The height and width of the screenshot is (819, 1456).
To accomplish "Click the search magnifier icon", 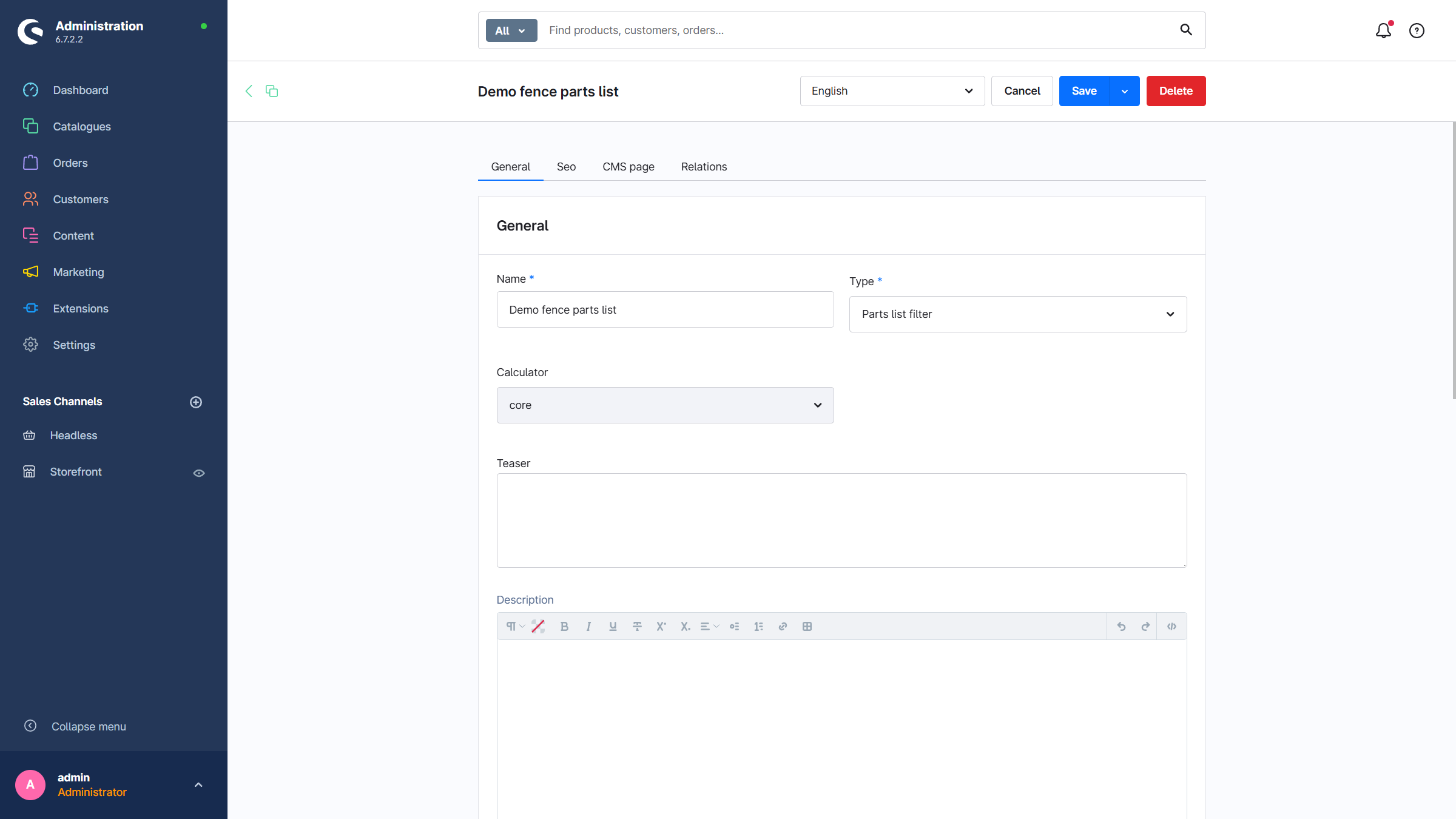I will tap(1186, 30).
